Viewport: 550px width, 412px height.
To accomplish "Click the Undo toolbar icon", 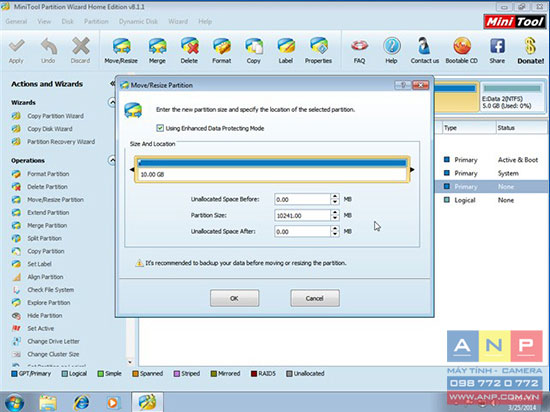I will pyautogui.click(x=48, y=50).
